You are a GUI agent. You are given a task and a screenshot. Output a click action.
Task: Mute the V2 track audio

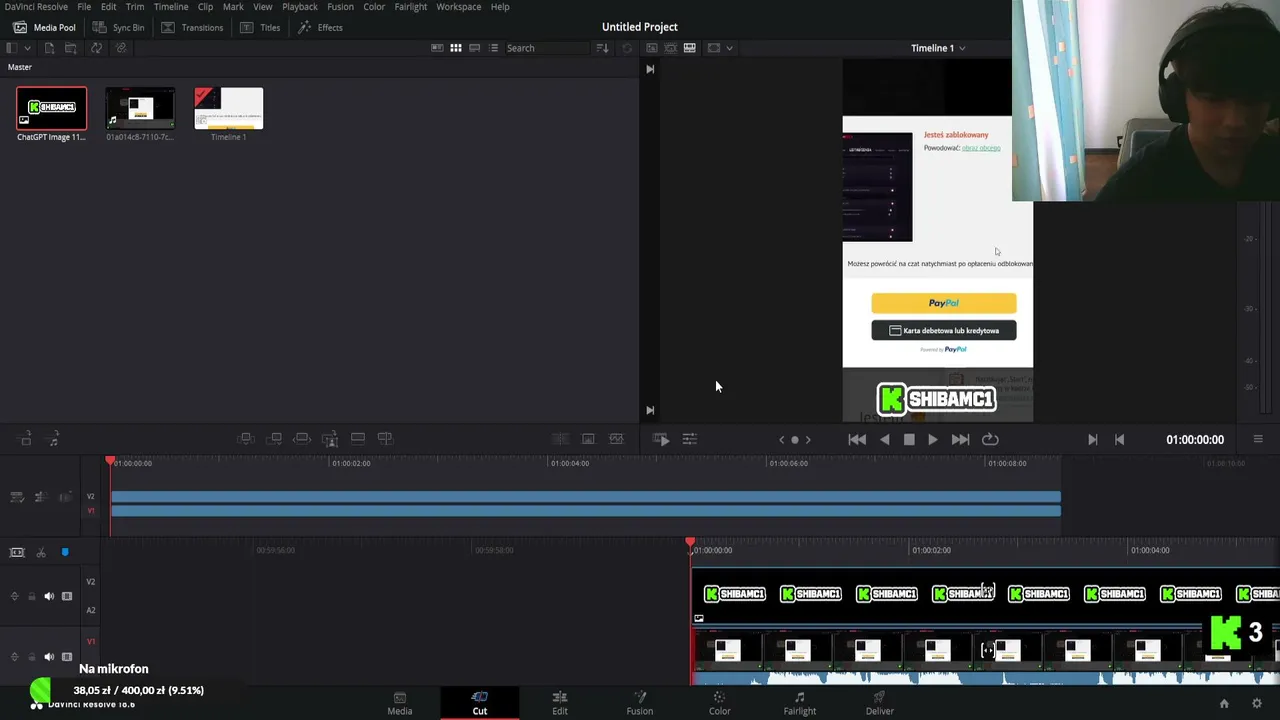49,596
